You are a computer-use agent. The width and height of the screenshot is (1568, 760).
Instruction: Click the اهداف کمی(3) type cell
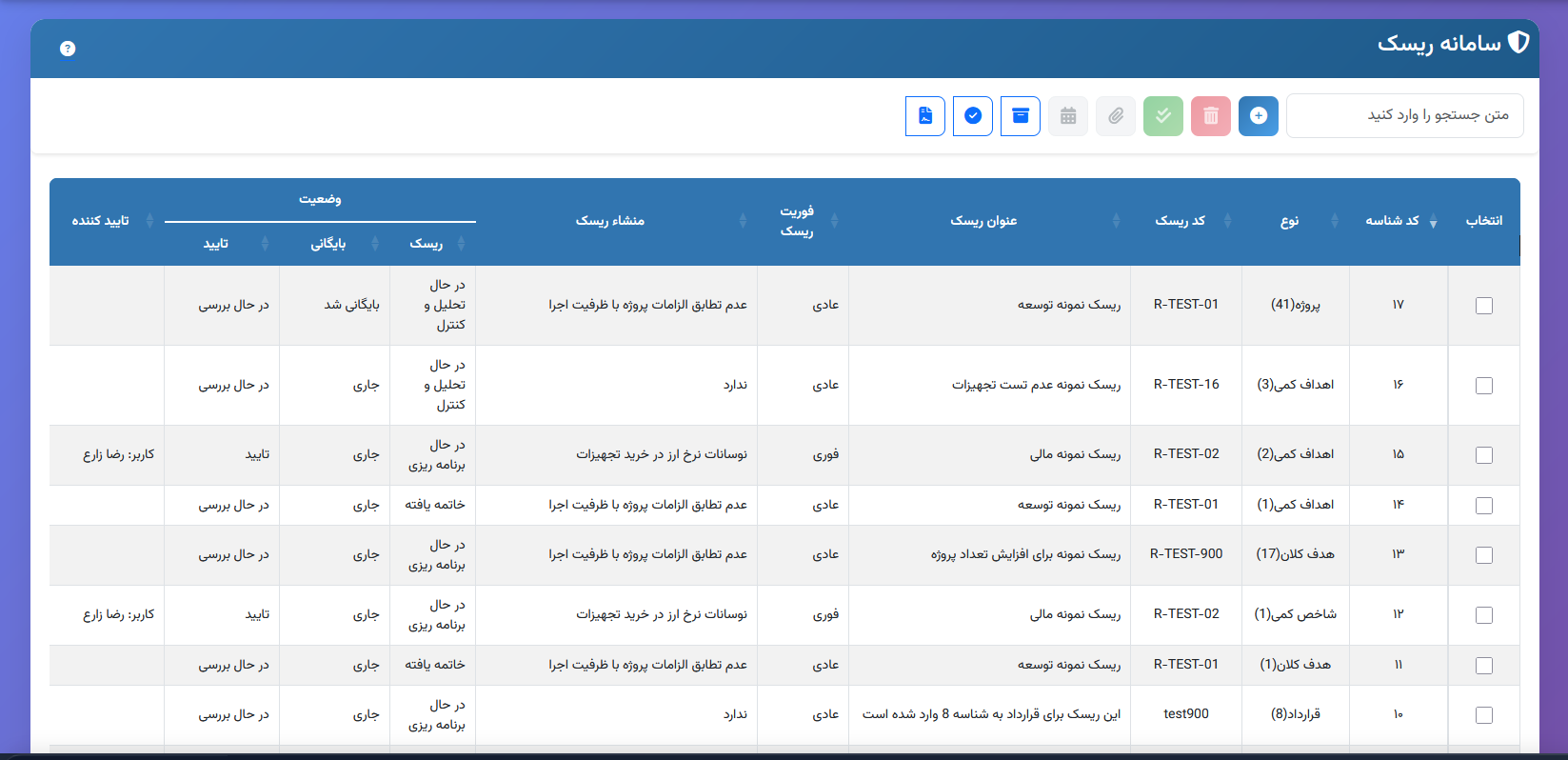[x=1296, y=385]
